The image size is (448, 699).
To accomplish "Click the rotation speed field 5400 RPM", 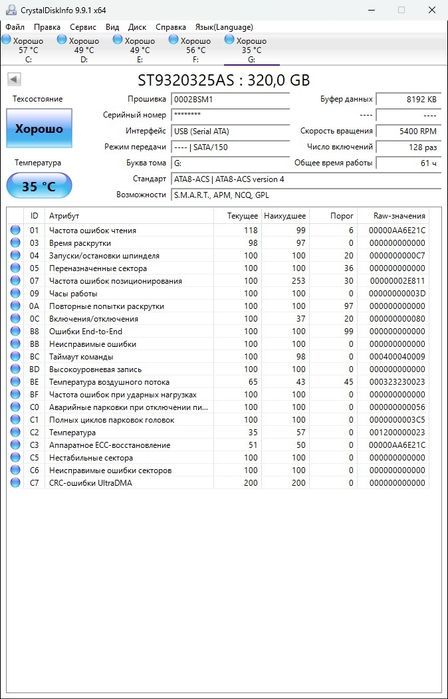I will (408, 131).
